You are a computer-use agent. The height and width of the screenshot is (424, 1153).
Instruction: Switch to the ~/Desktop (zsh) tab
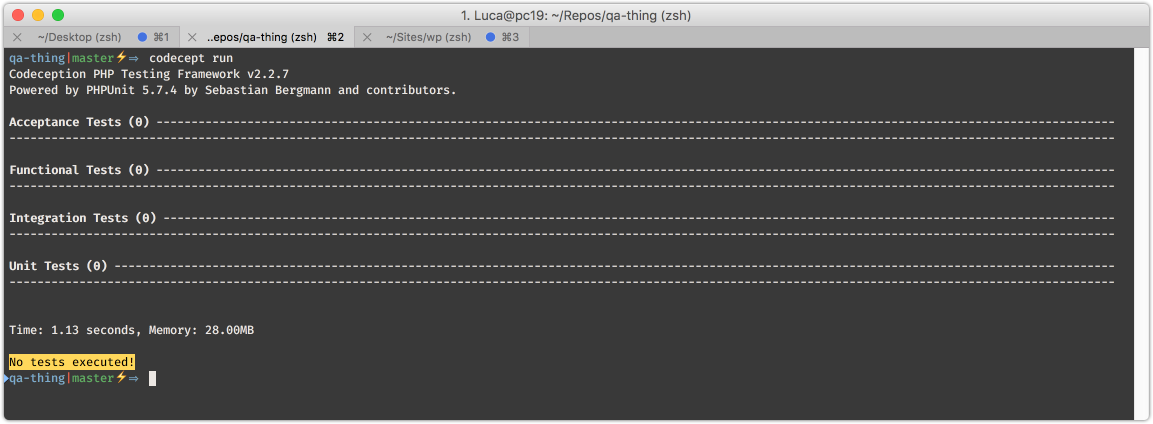pos(79,37)
